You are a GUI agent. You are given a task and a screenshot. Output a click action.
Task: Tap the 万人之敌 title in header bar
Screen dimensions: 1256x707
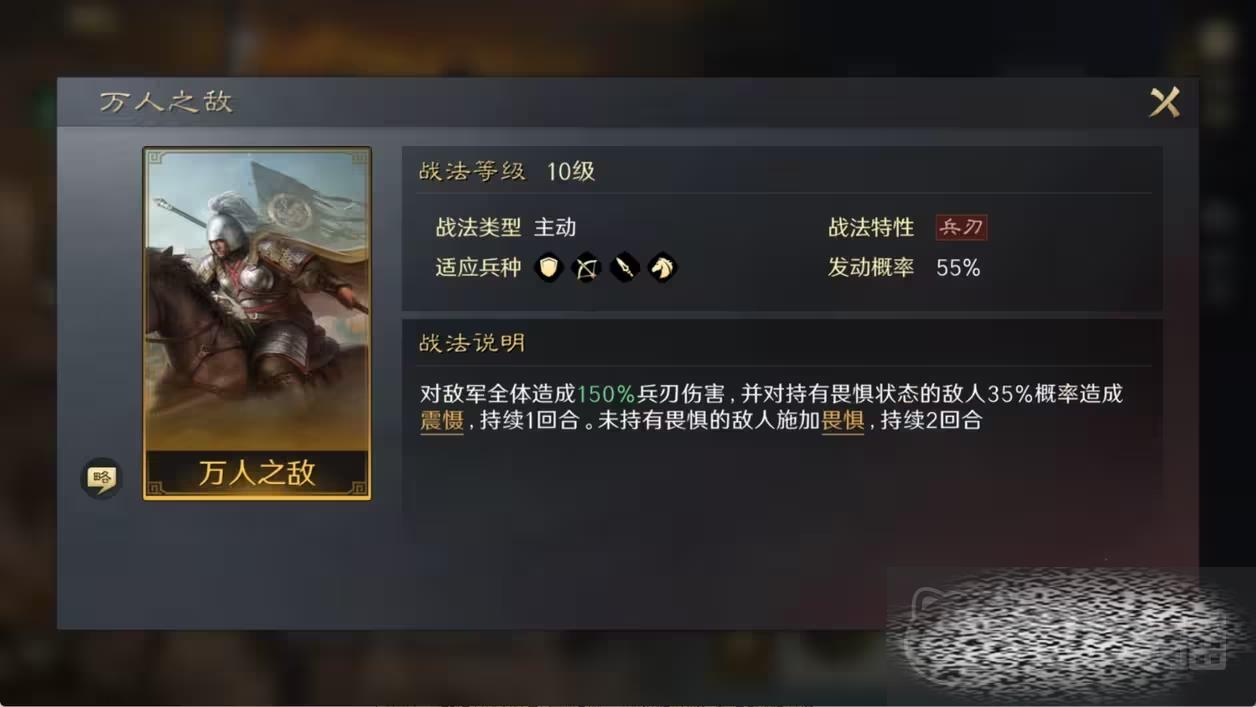tap(166, 102)
